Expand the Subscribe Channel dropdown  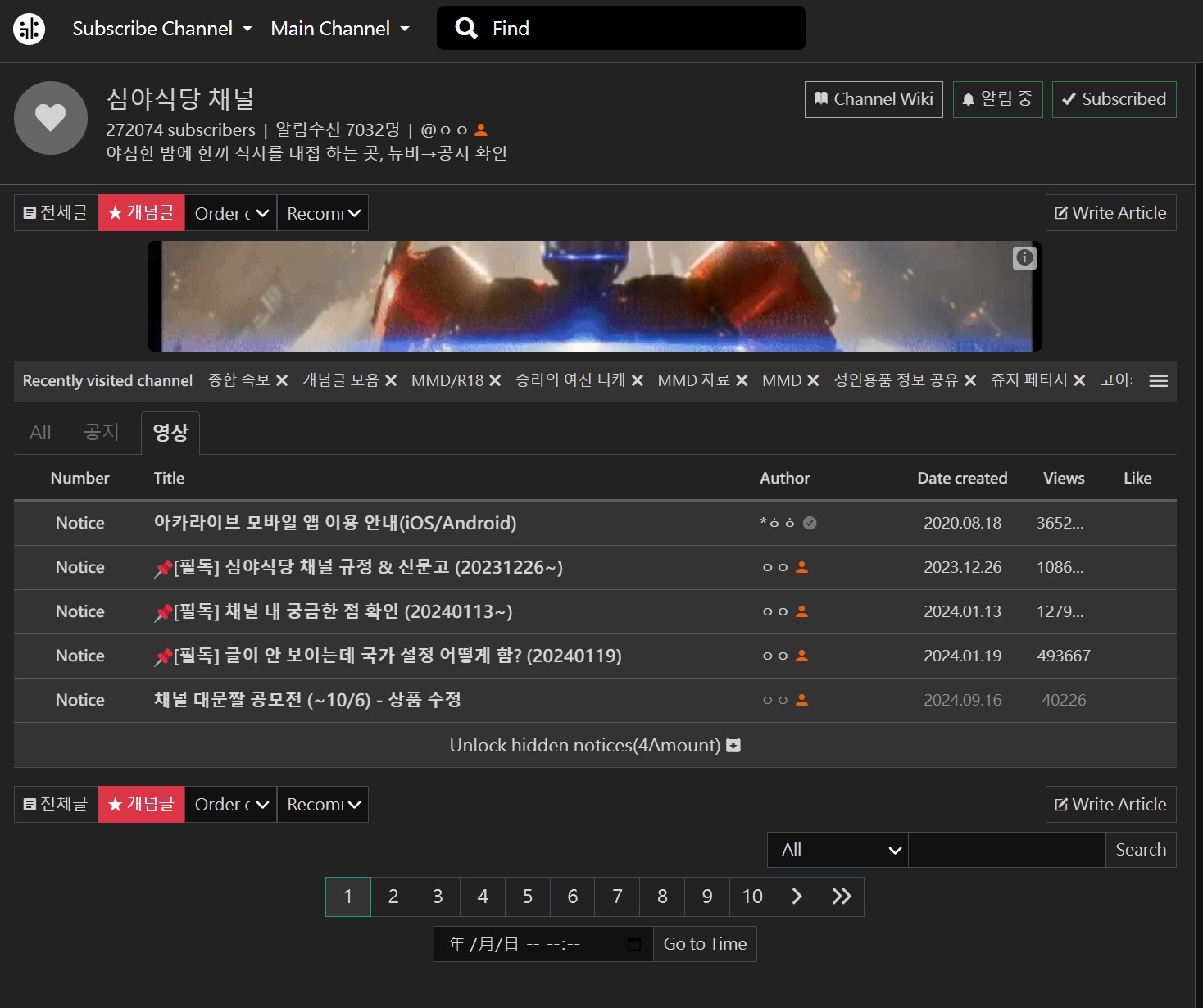(162, 29)
